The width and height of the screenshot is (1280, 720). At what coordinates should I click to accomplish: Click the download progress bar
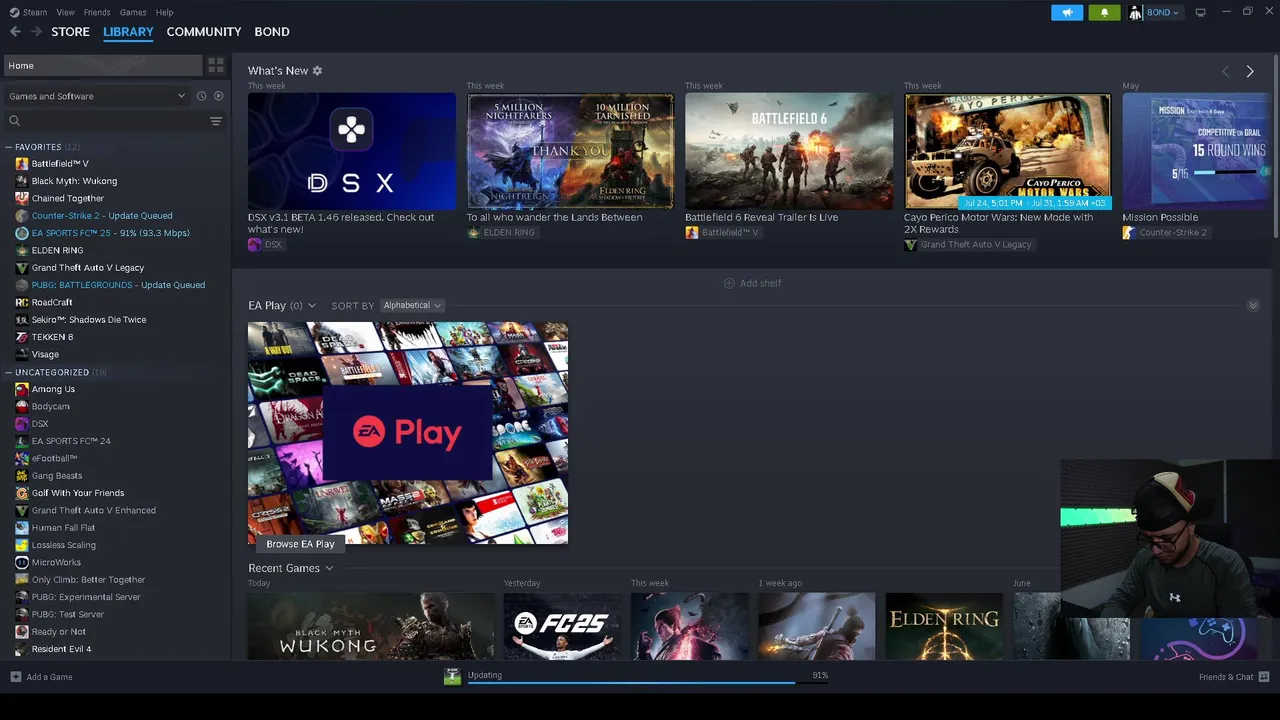[649, 682]
